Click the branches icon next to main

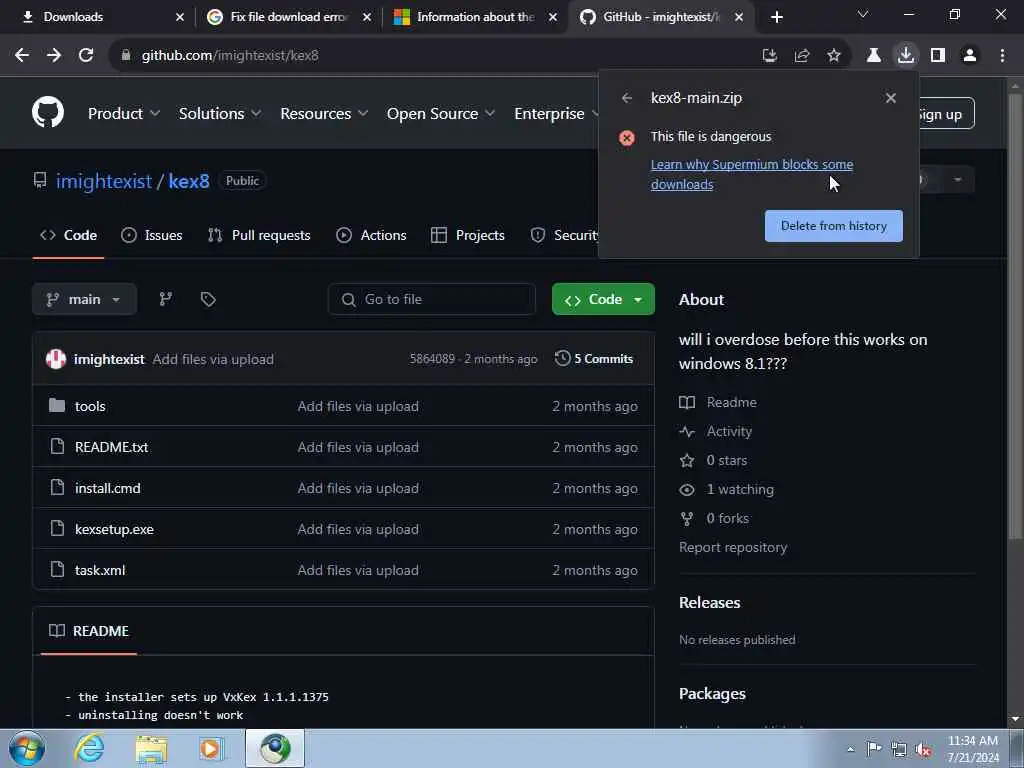pos(166,299)
